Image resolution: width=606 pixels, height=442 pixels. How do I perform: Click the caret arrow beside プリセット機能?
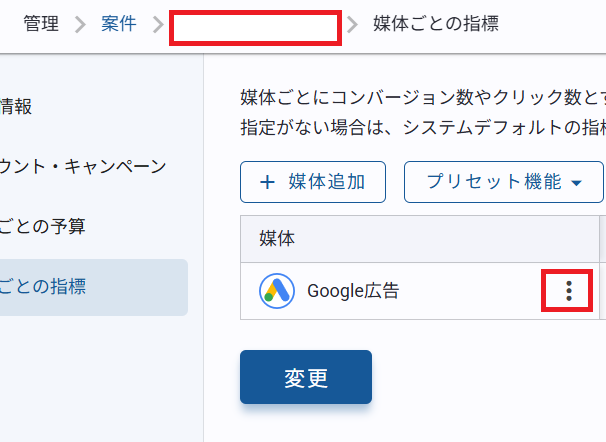[x=578, y=183]
